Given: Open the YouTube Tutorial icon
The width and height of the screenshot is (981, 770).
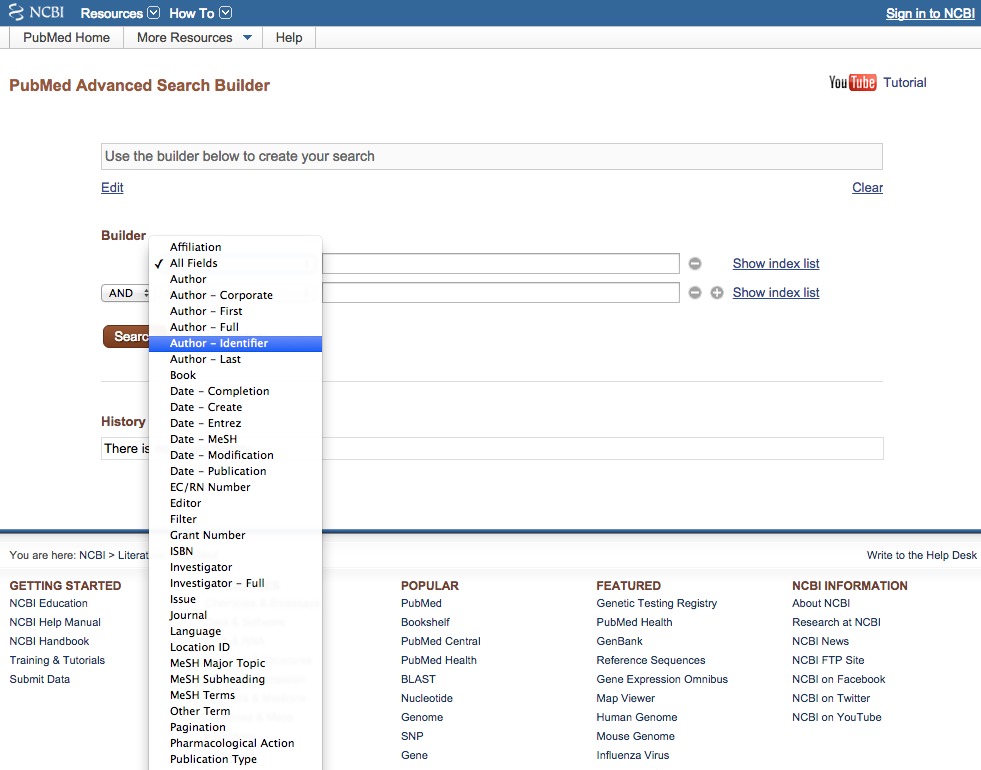Looking at the screenshot, I should (x=852, y=83).
